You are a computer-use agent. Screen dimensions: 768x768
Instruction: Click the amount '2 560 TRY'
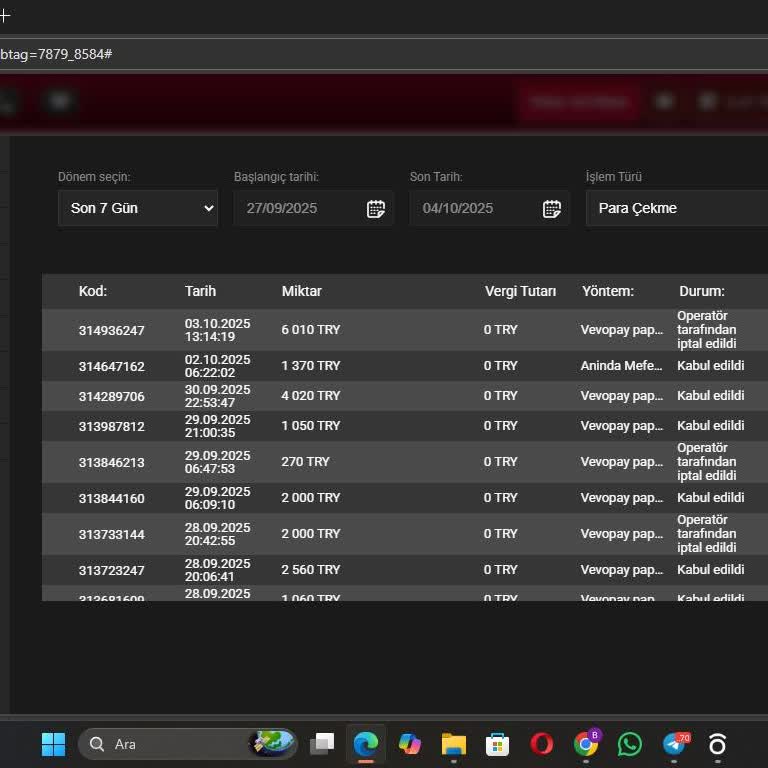click(x=311, y=569)
